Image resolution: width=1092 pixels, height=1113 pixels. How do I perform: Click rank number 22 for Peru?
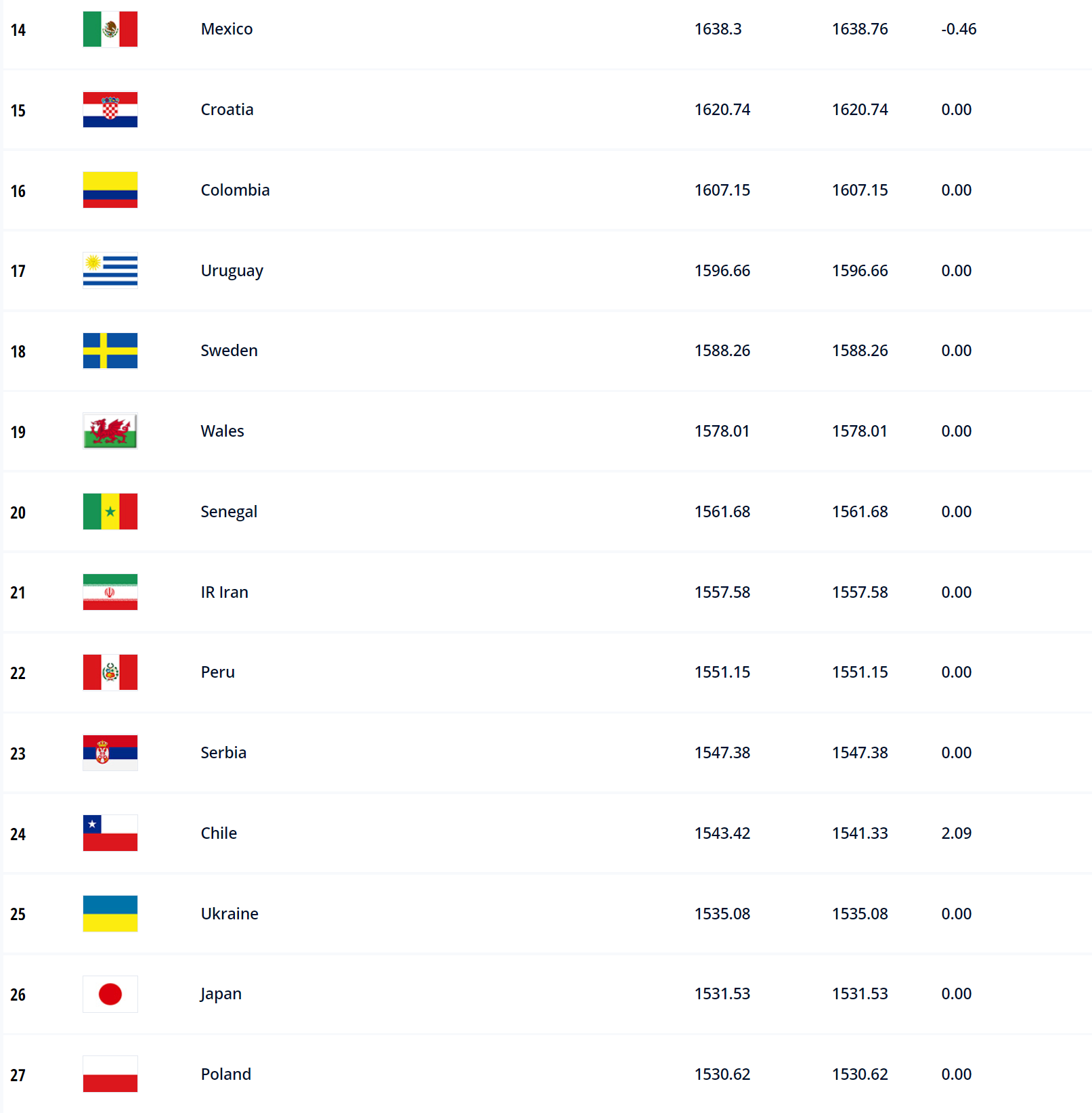pos(18,674)
